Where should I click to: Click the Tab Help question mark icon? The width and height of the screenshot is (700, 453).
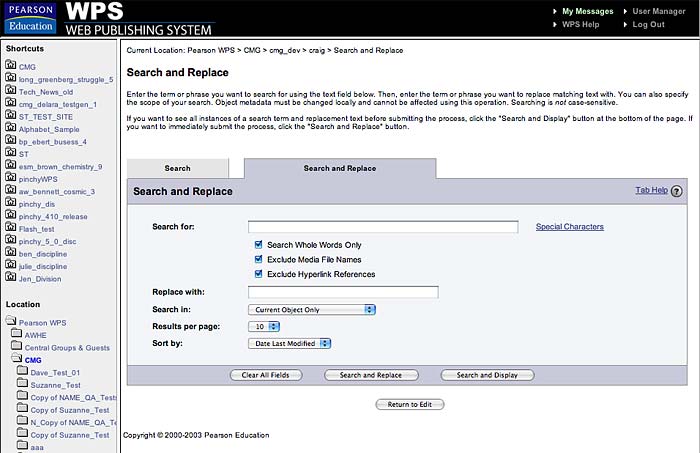(x=676, y=191)
